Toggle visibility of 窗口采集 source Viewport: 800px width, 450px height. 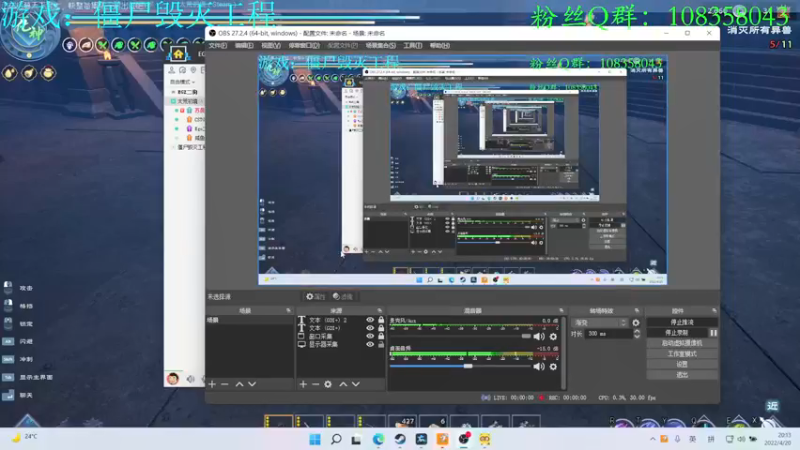370,336
